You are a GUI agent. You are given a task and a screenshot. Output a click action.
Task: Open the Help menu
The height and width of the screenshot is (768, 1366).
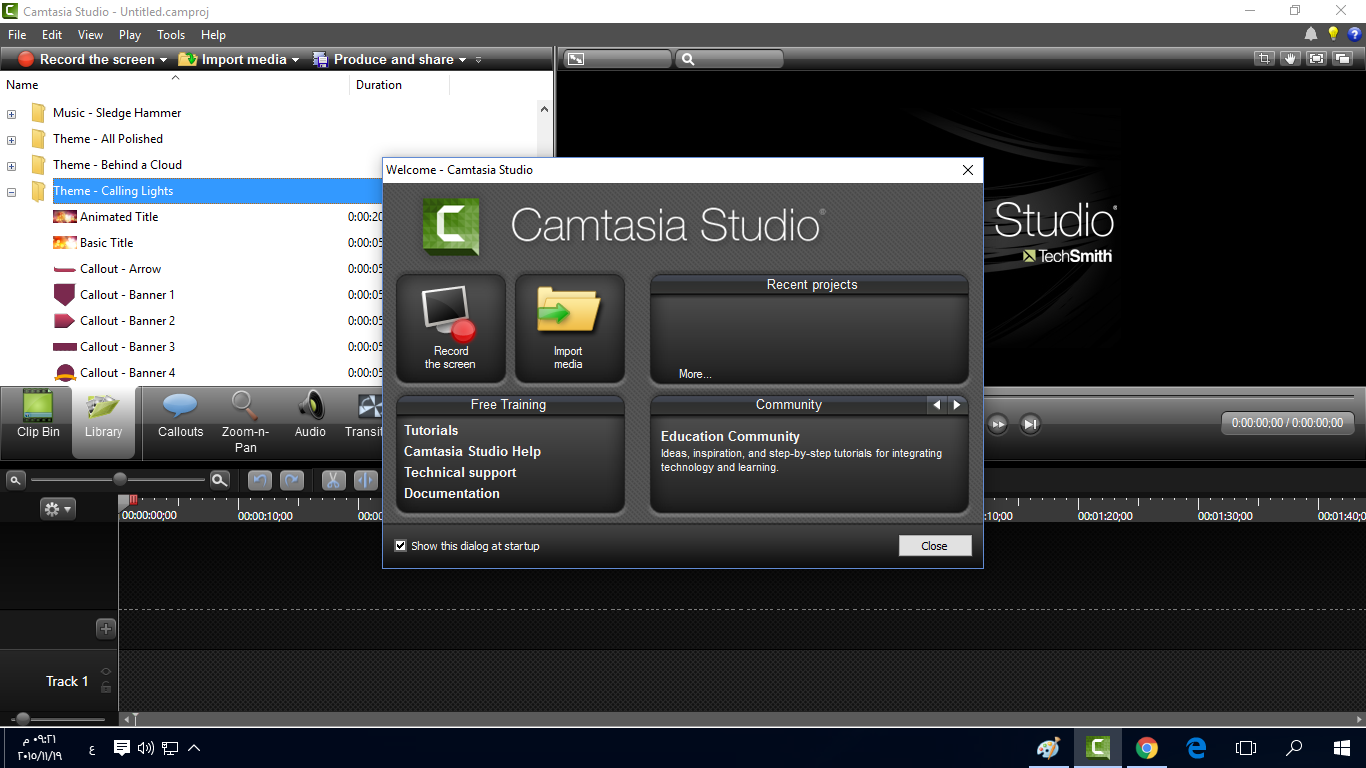pyautogui.click(x=213, y=35)
